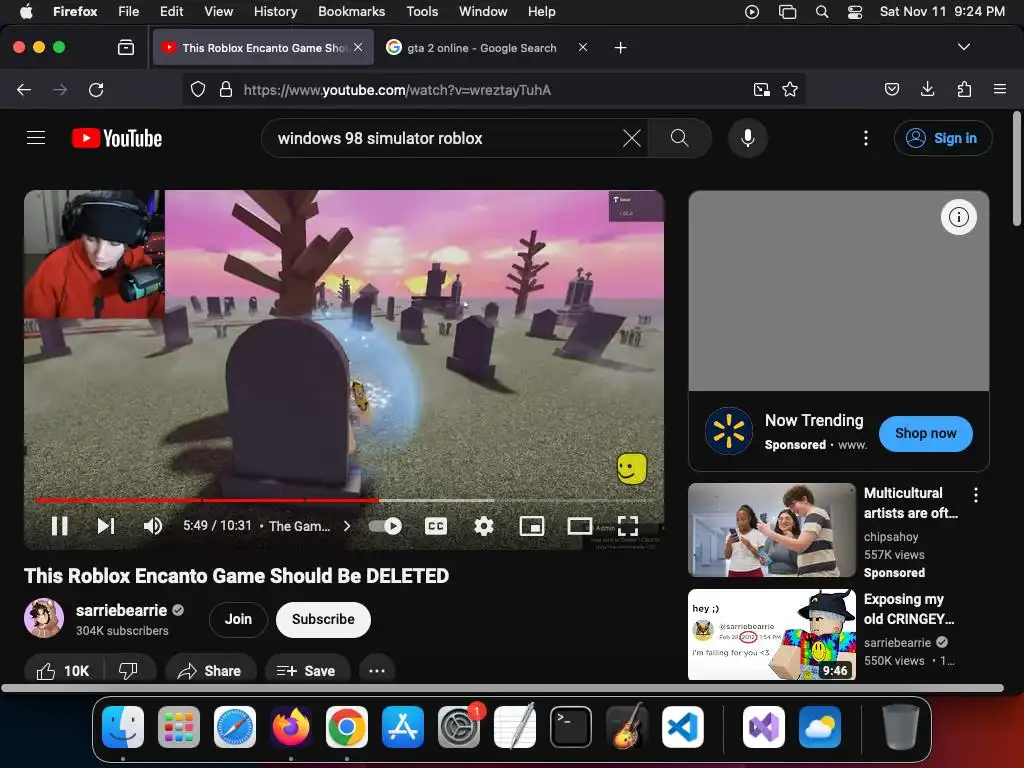The height and width of the screenshot is (768, 1024).
Task: Open Terminal from the Dock
Action: [x=571, y=727]
